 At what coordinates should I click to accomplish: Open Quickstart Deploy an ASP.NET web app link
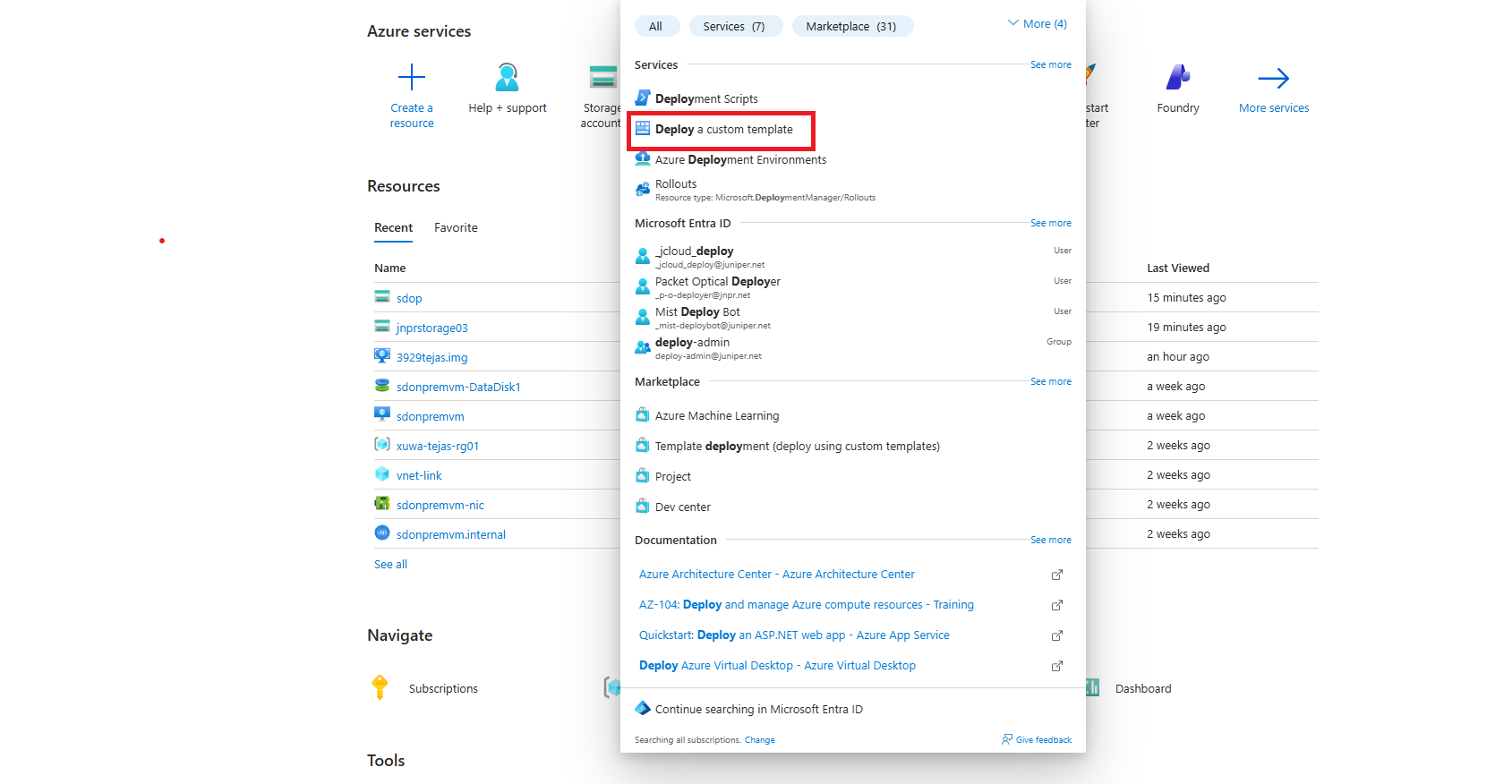pos(794,635)
